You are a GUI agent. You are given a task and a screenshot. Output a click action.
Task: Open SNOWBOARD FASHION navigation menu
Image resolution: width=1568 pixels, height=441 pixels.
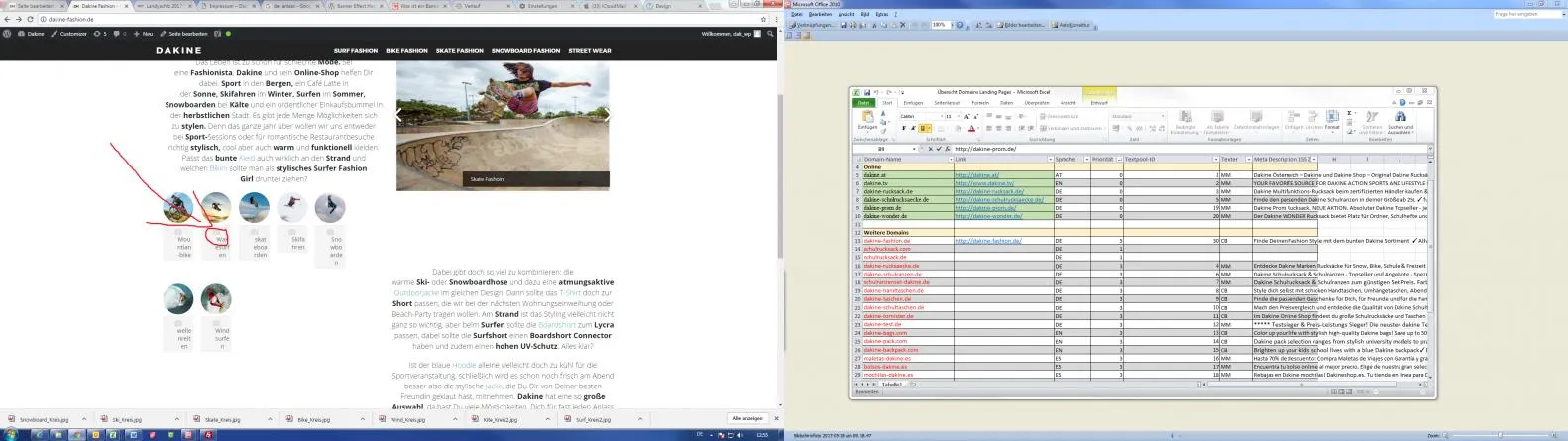(x=525, y=50)
